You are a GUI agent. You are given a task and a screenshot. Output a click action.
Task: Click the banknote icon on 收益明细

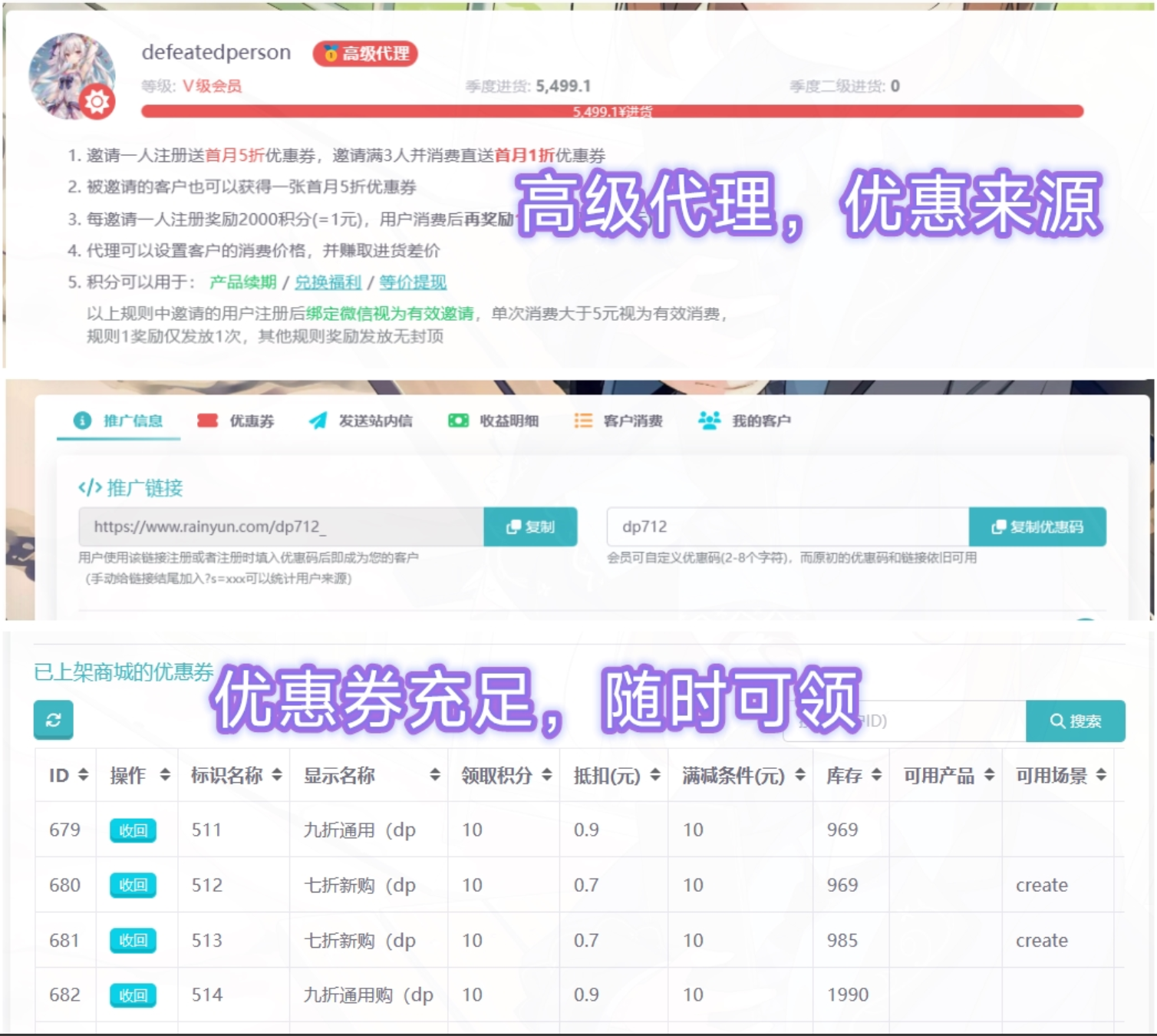(457, 421)
